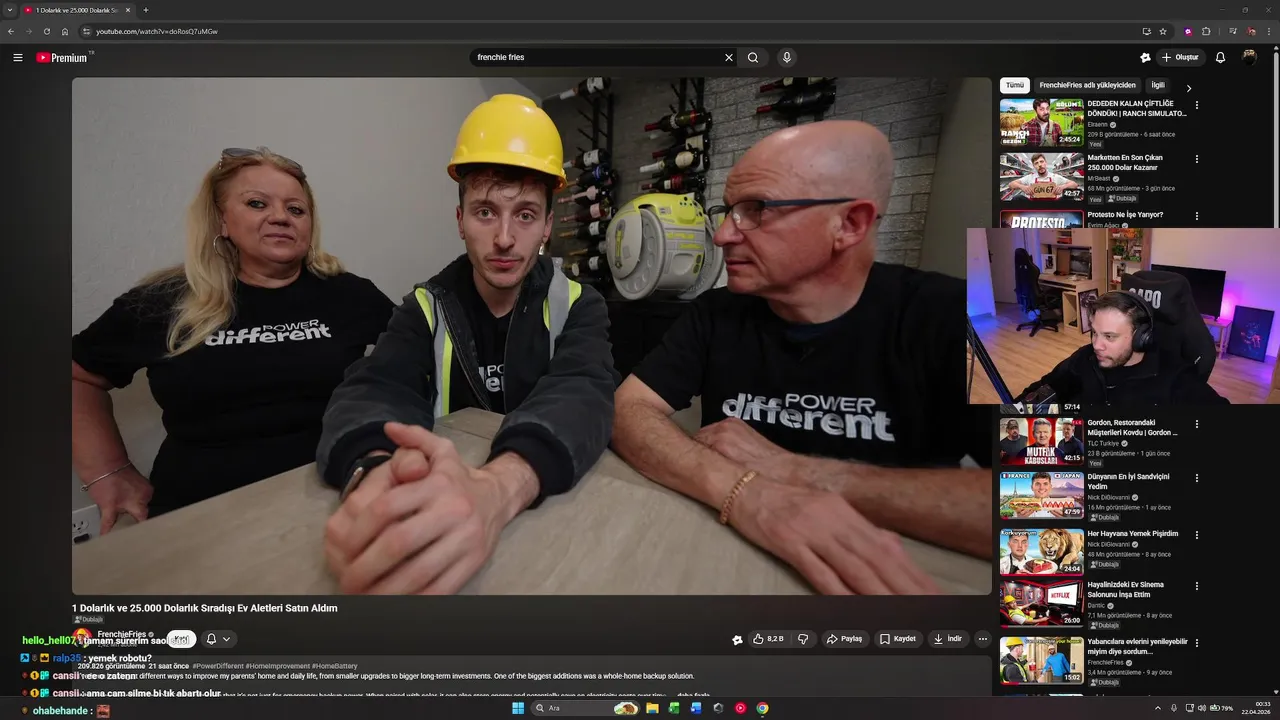Open Her Hayvana Yemek Pişirdim title
This screenshot has height=720, width=1280.
point(1133,534)
